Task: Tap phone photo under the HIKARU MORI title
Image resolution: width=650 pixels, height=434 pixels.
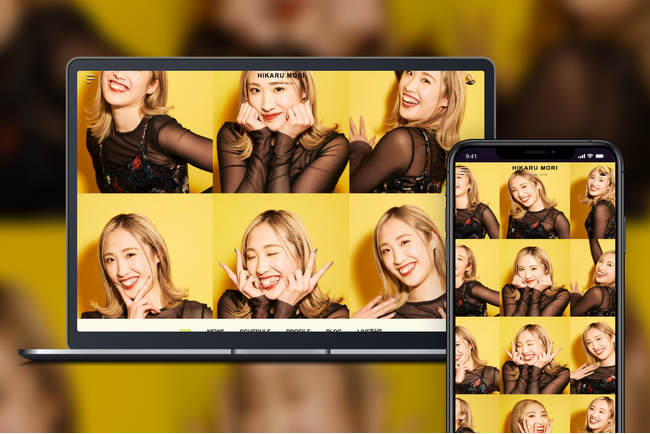Action: coord(535,201)
